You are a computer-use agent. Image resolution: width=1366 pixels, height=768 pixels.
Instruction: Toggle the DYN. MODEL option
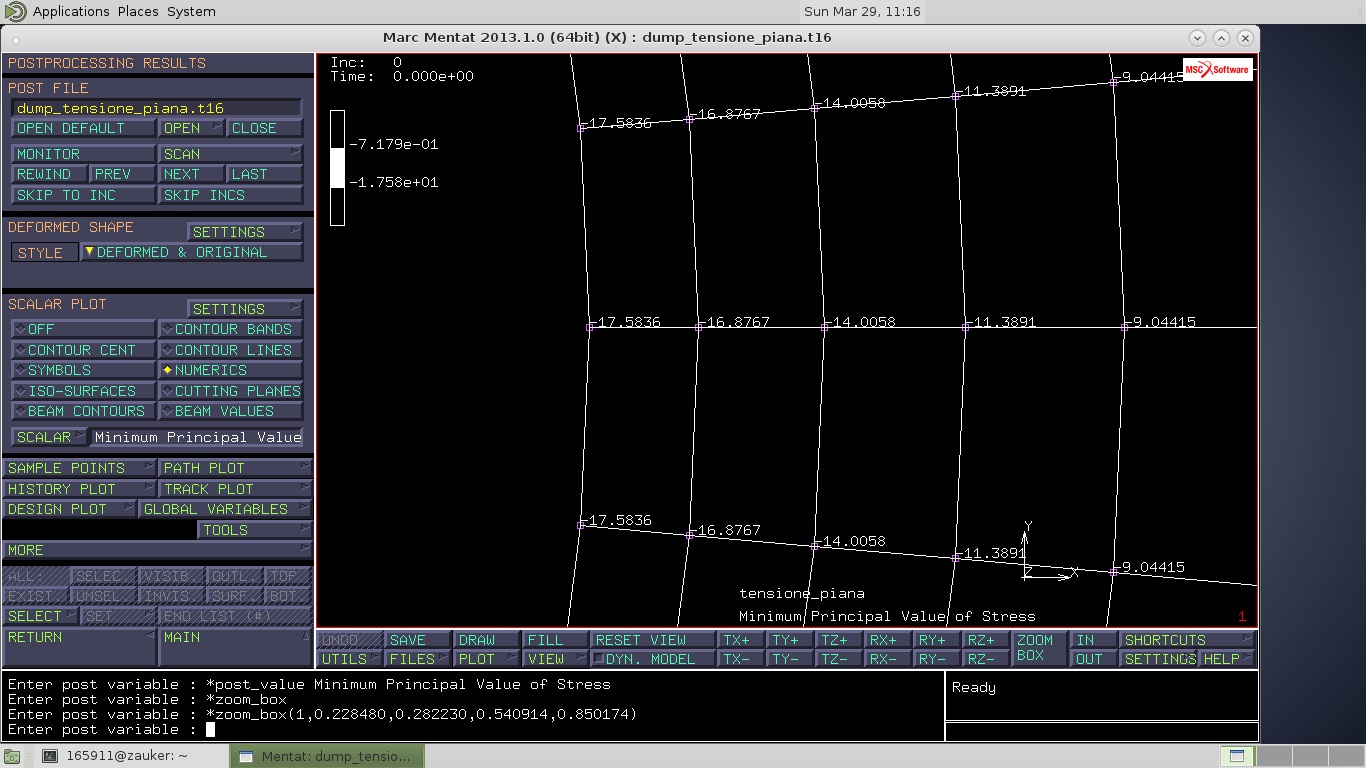pos(652,659)
